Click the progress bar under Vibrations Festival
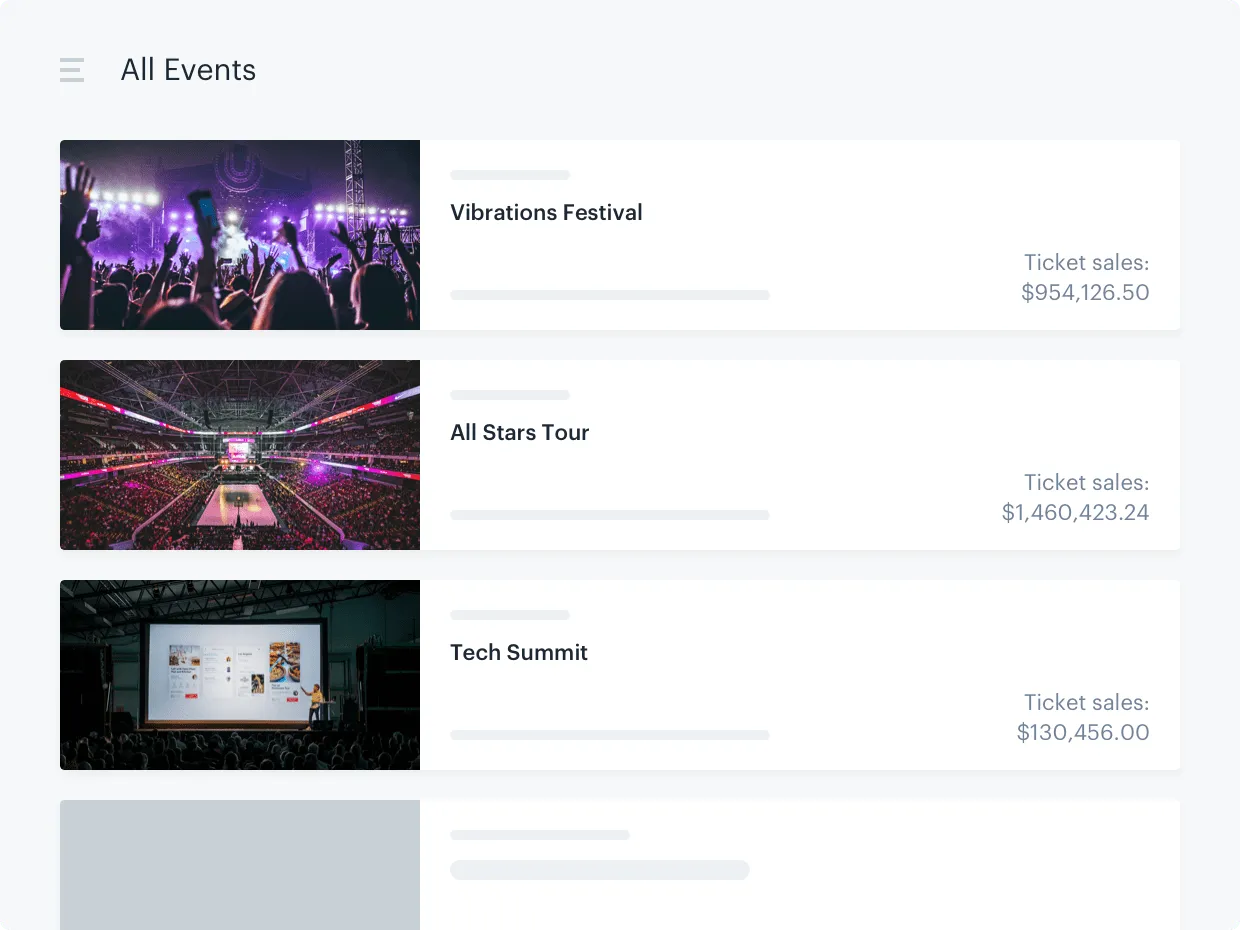 [610, 295]
